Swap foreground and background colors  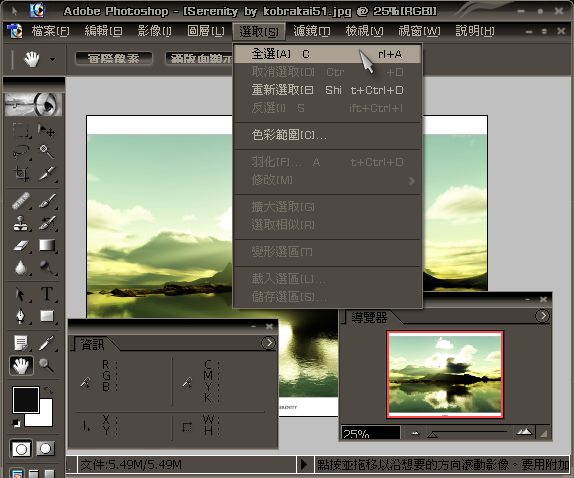[x=48, y=391]
